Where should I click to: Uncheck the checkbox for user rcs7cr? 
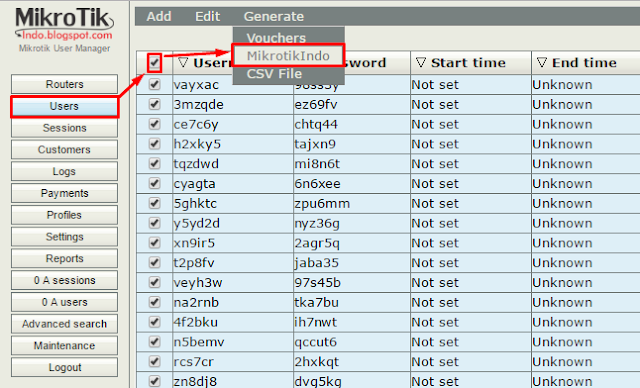point(154,361)
